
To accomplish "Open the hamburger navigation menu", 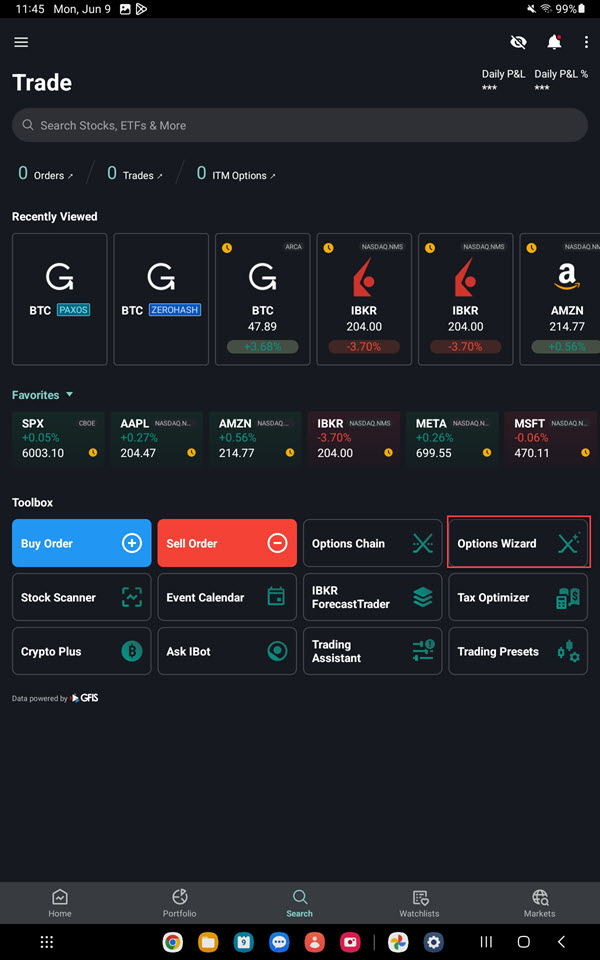I will click(x=21, y=42).
